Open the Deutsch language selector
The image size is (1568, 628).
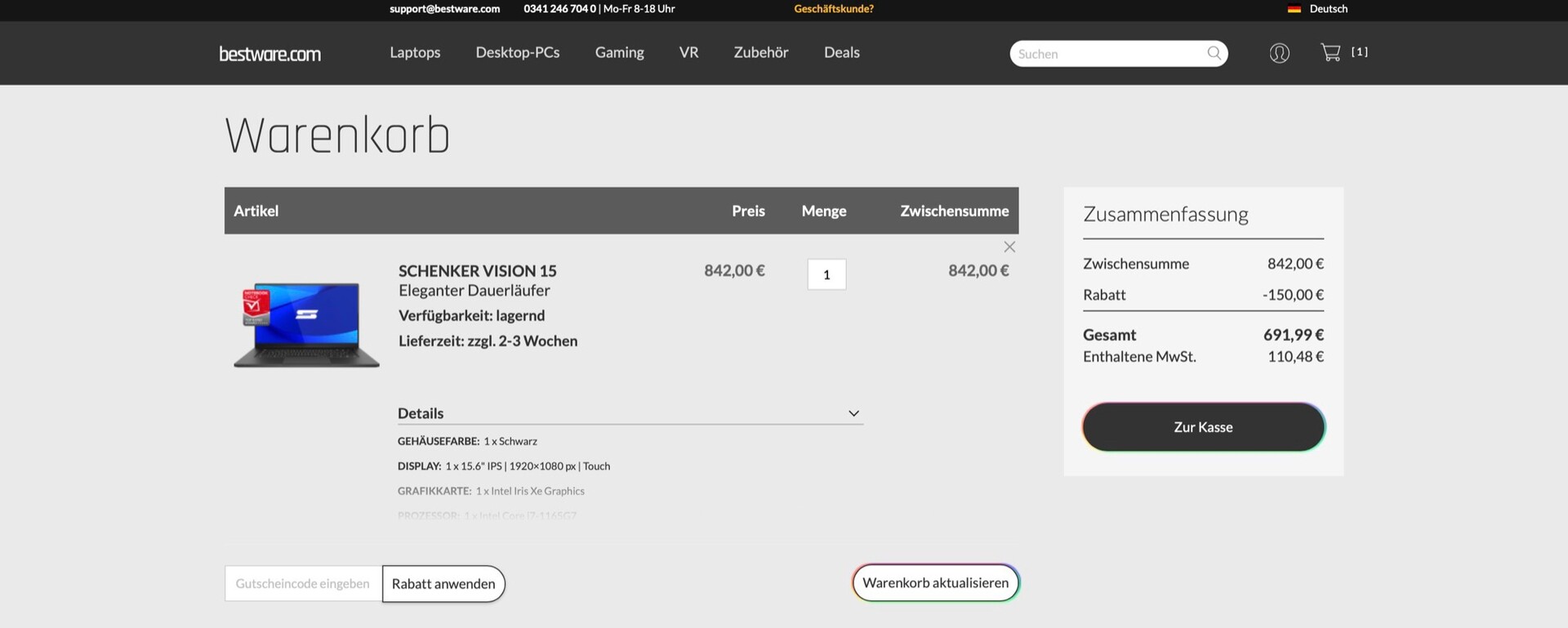click(x=1328, y=9)
